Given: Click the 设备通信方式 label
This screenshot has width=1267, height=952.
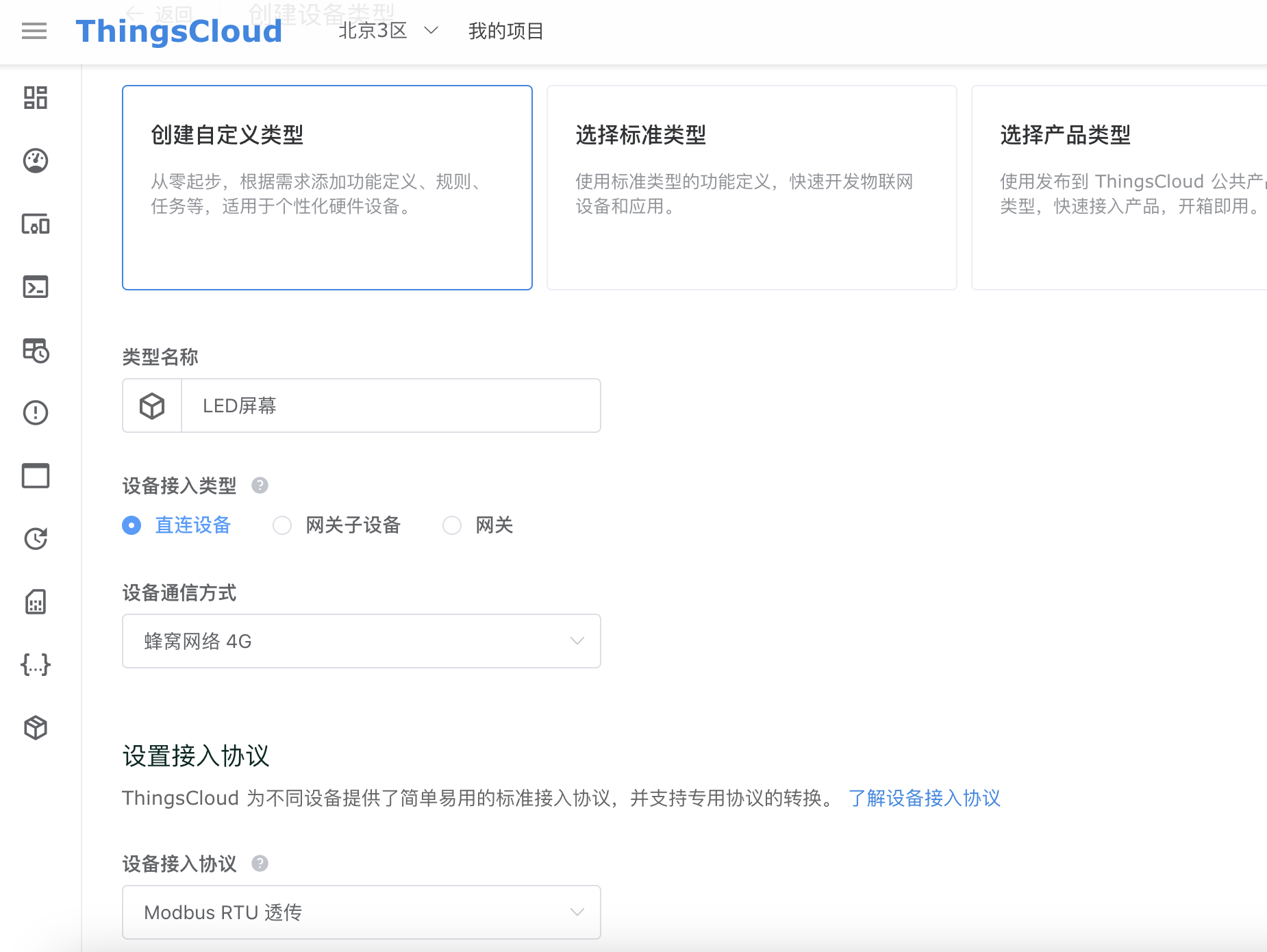Looking at the screenshot, I should pos(179,592).
